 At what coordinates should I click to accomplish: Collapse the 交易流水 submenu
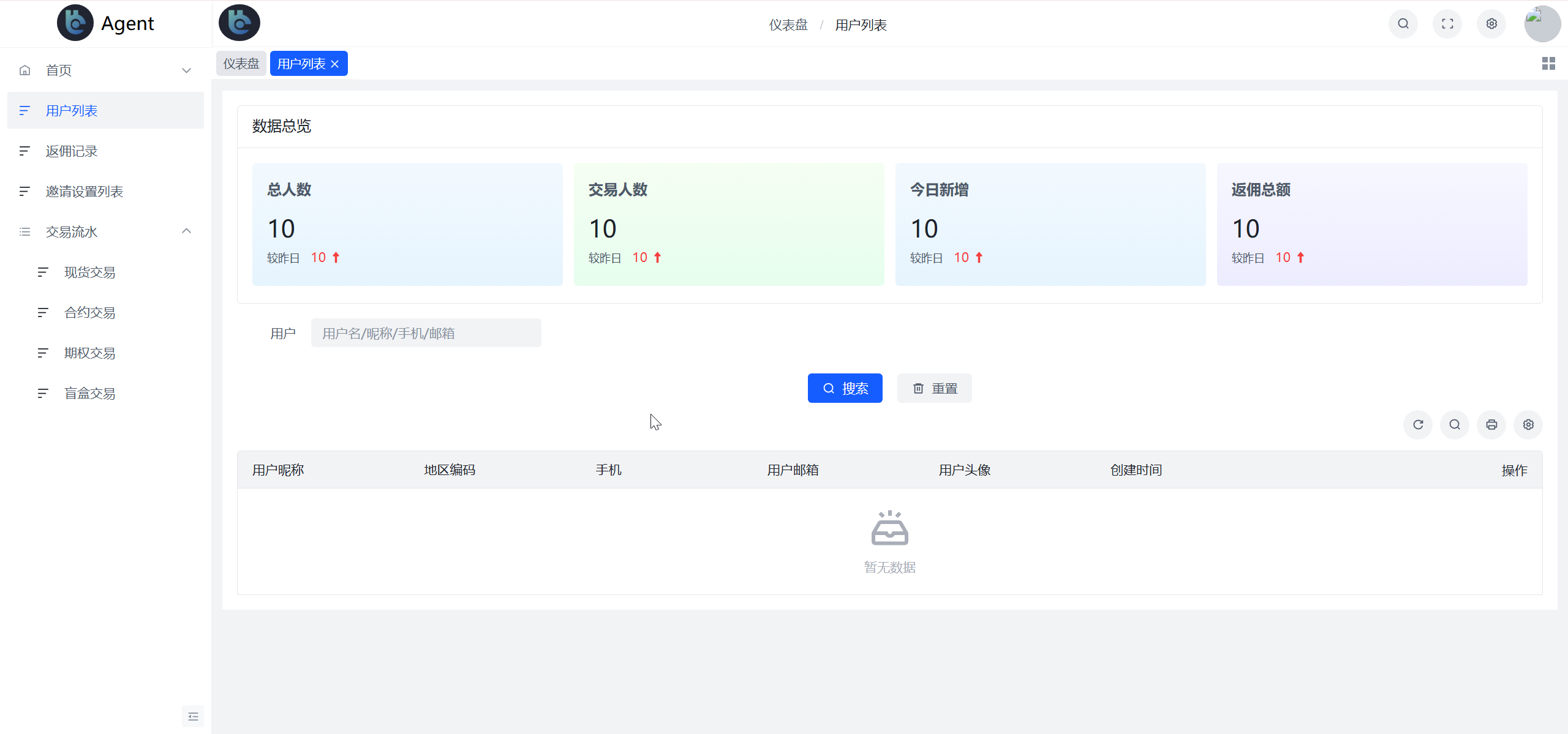[x=186, y=231]
